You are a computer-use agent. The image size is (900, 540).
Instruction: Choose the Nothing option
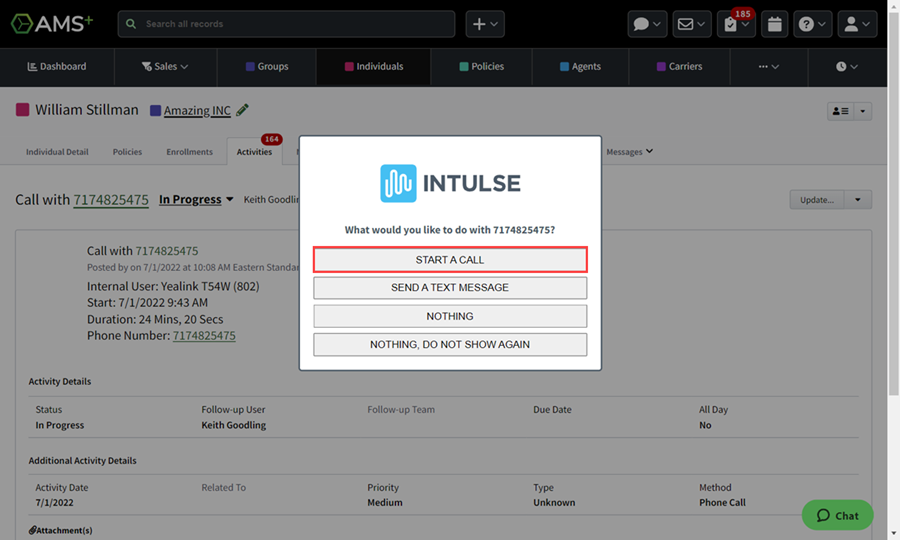click(x=450, y=316)
